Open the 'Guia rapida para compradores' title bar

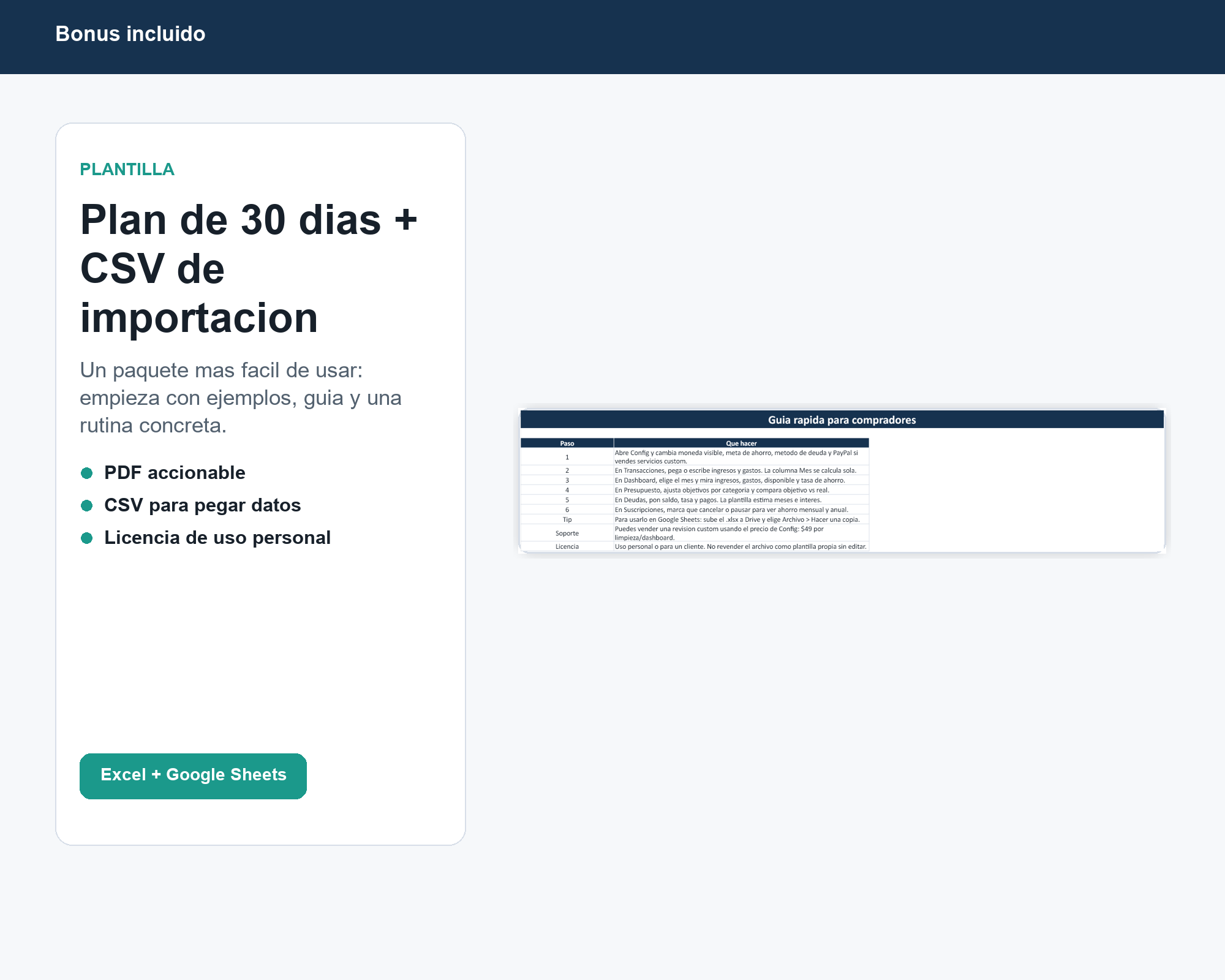click(842, 420)
